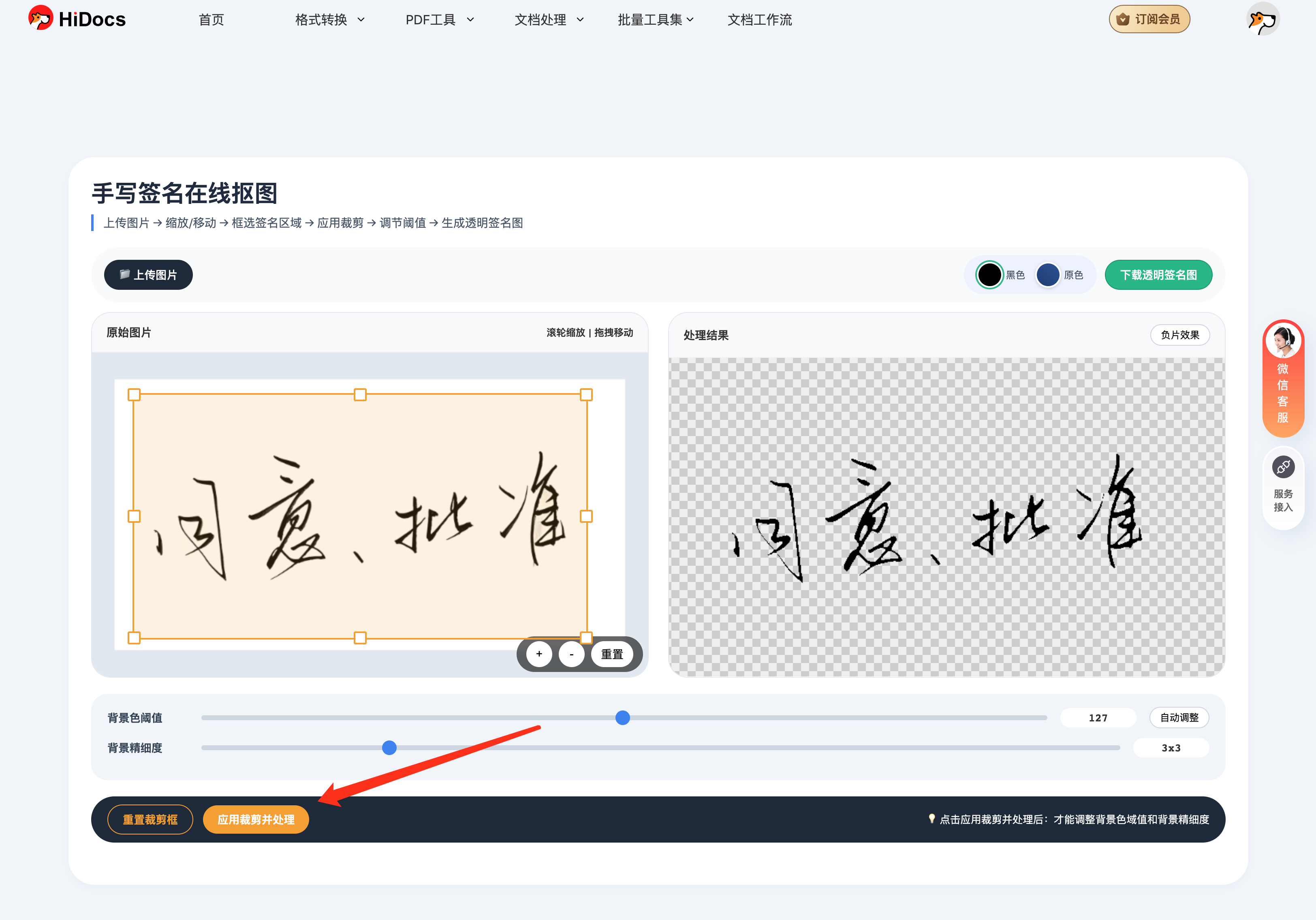Toggle the 负片效果 negative effect

click(1179, 335)
